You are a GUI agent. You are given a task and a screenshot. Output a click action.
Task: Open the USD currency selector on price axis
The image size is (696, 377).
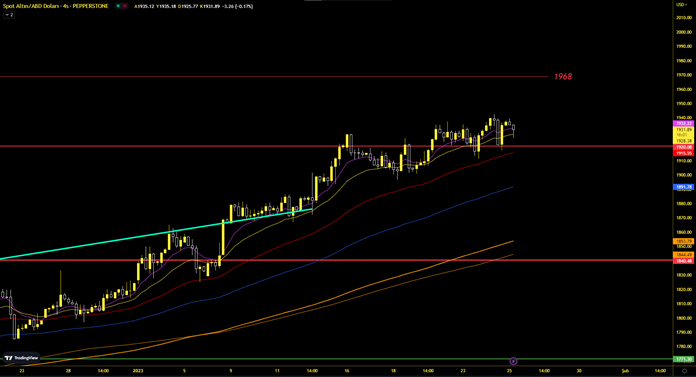pyautogui.click(x=682, y=4)
